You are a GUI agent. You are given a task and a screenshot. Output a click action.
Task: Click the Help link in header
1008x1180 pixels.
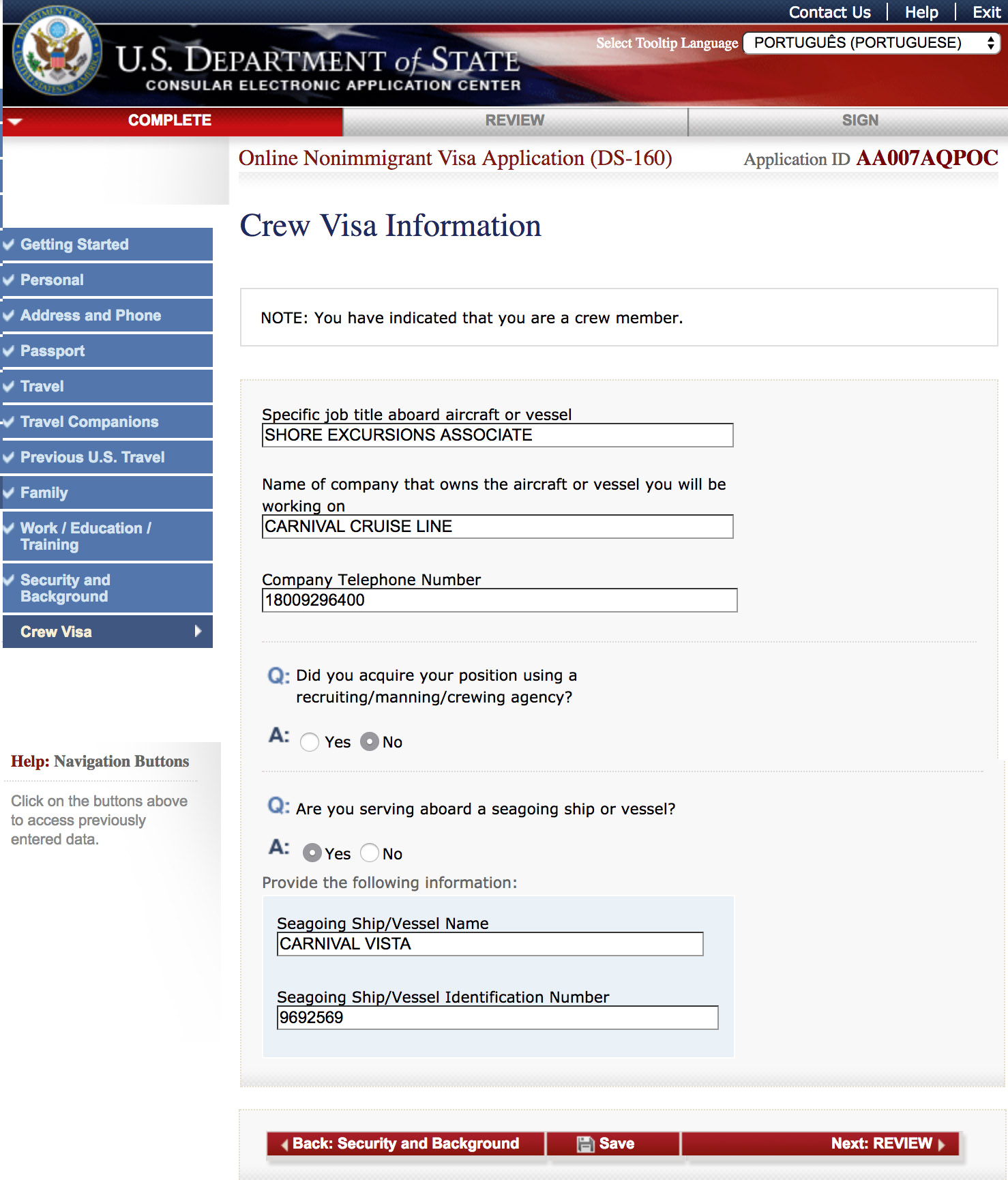click(921, 12)
